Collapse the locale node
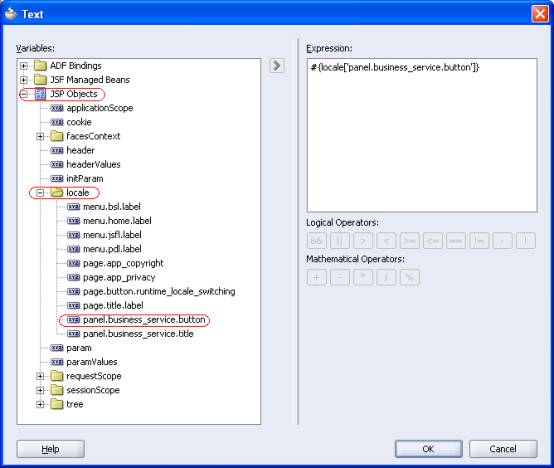 pyautogui.click(x=40, y=192)
